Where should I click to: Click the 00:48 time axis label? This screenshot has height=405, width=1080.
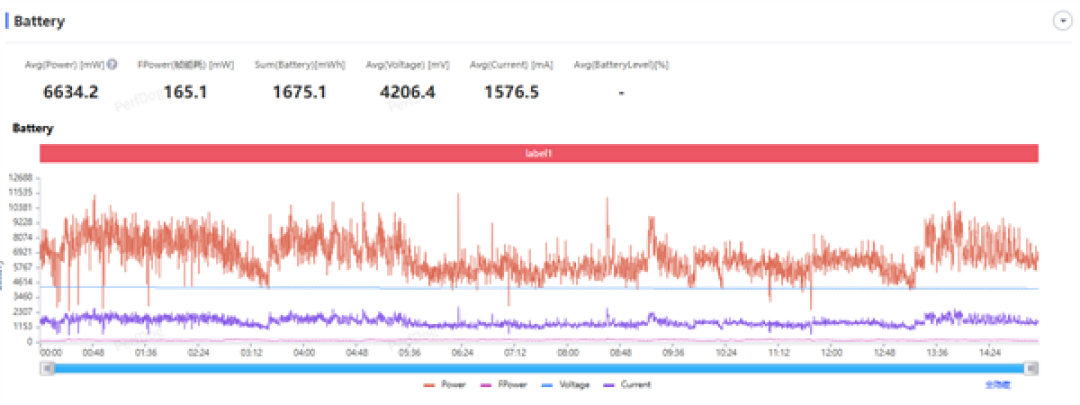[x=93, y=352]
